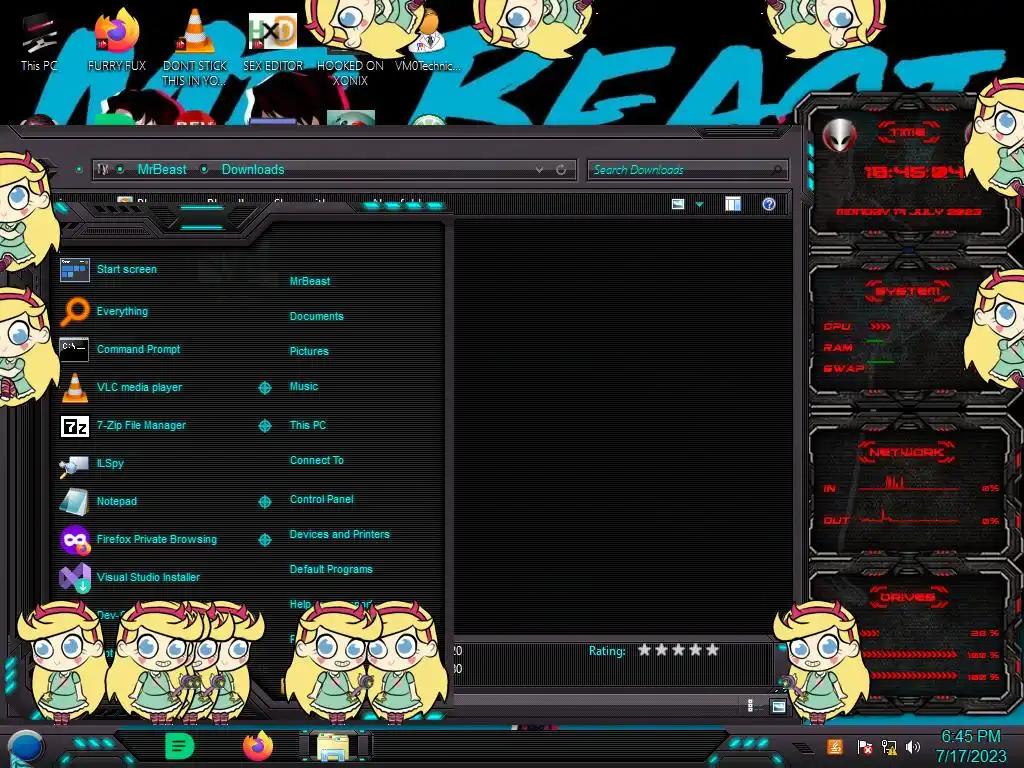Open the network status tray icon
Image resolution: width=1024 pixels, height=768 pixels.
pos(889,746)
